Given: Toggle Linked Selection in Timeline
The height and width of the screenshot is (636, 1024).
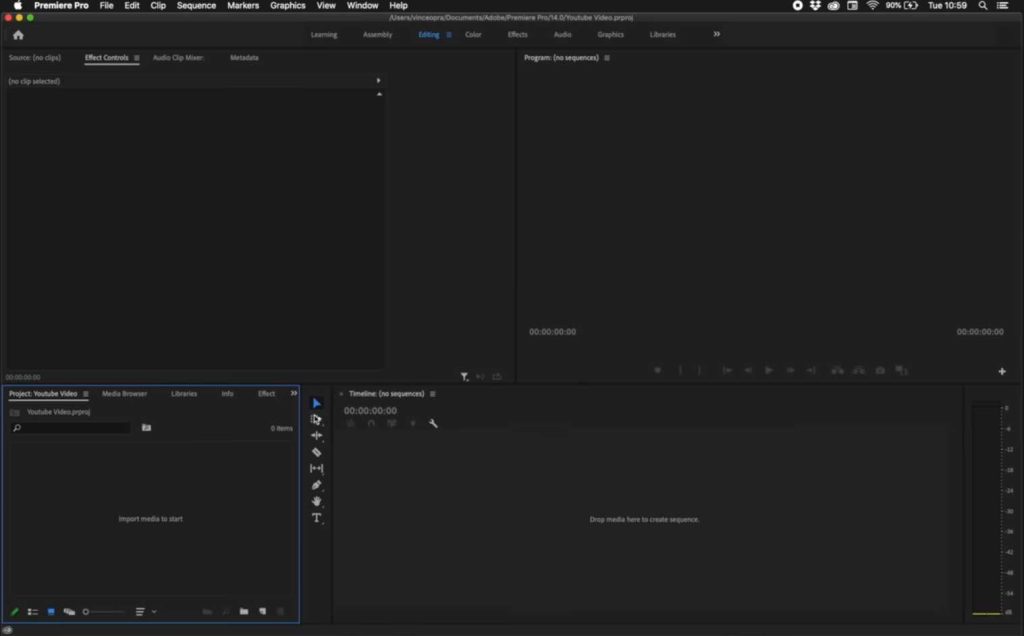Looking at the screenshot, I should pyautogui.click(x=392, y=424).
